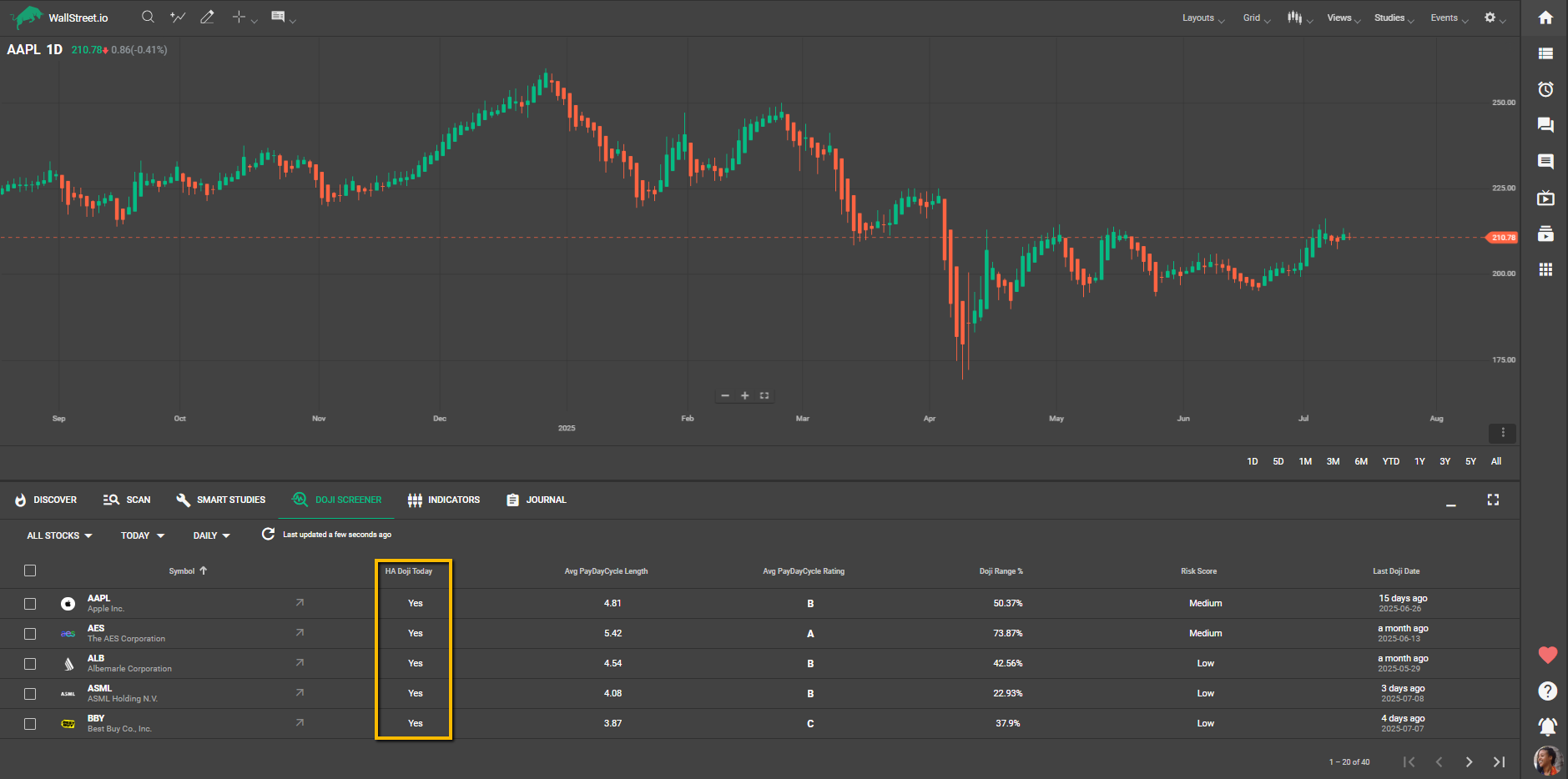
Task: Switch to the INDICATORS tab
Action: [444, 500]
